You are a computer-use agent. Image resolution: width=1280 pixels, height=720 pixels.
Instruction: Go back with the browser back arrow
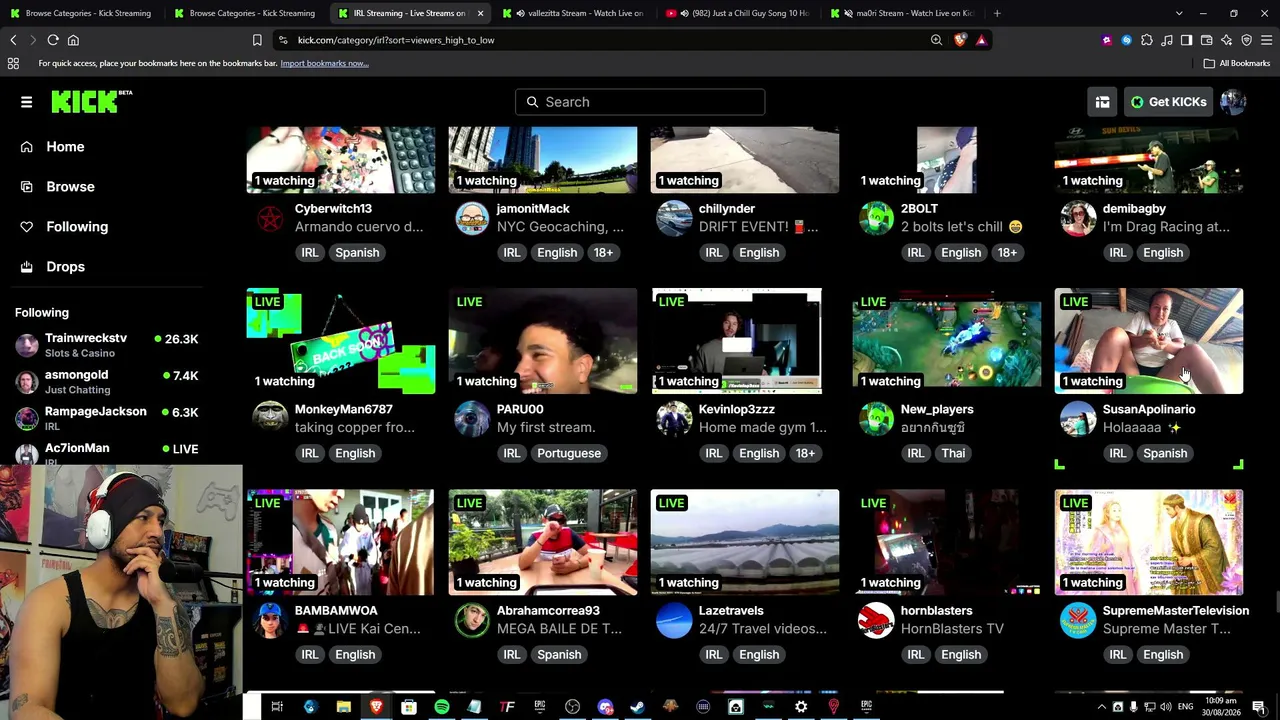click(x=13, y=40)
